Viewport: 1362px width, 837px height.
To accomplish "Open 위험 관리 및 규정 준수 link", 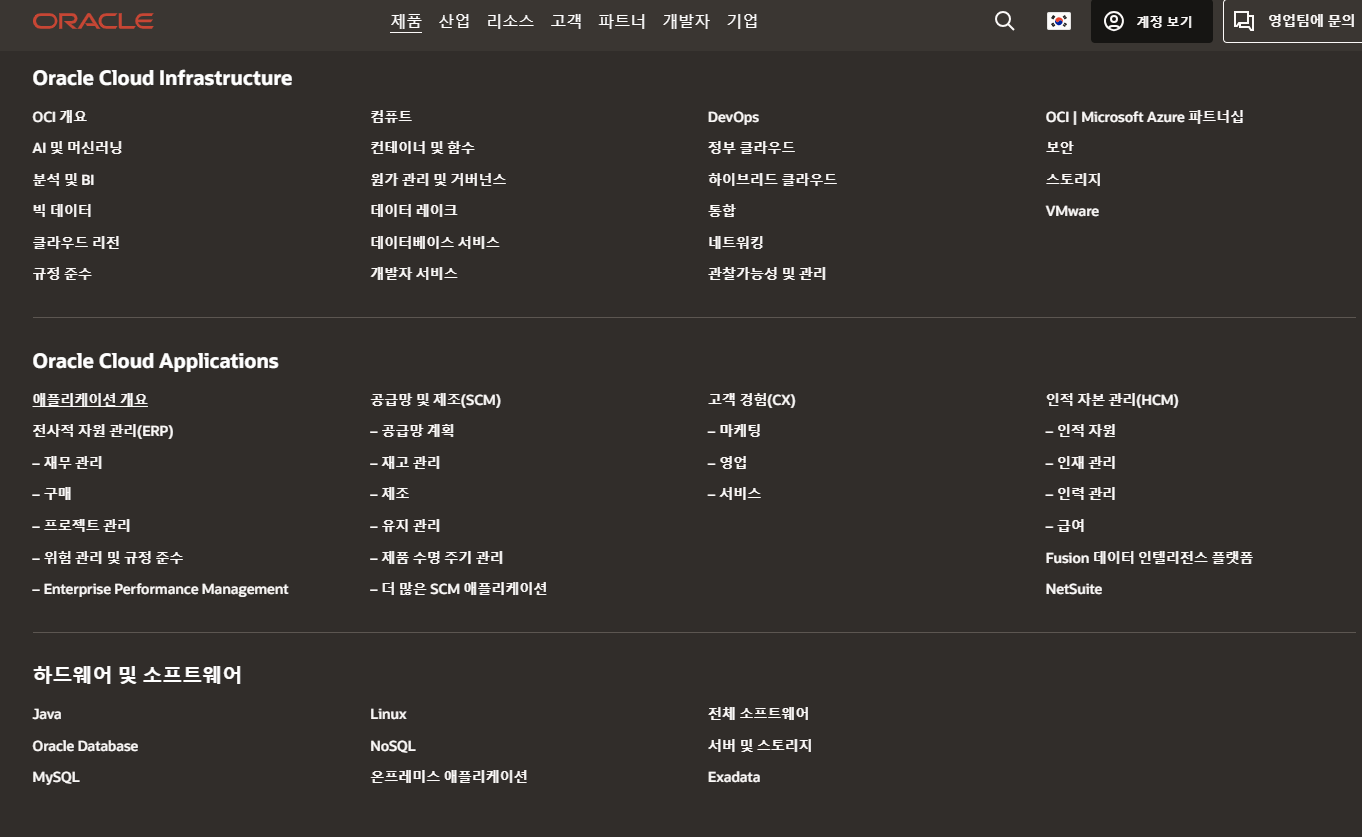I will [x=107, y=558].
